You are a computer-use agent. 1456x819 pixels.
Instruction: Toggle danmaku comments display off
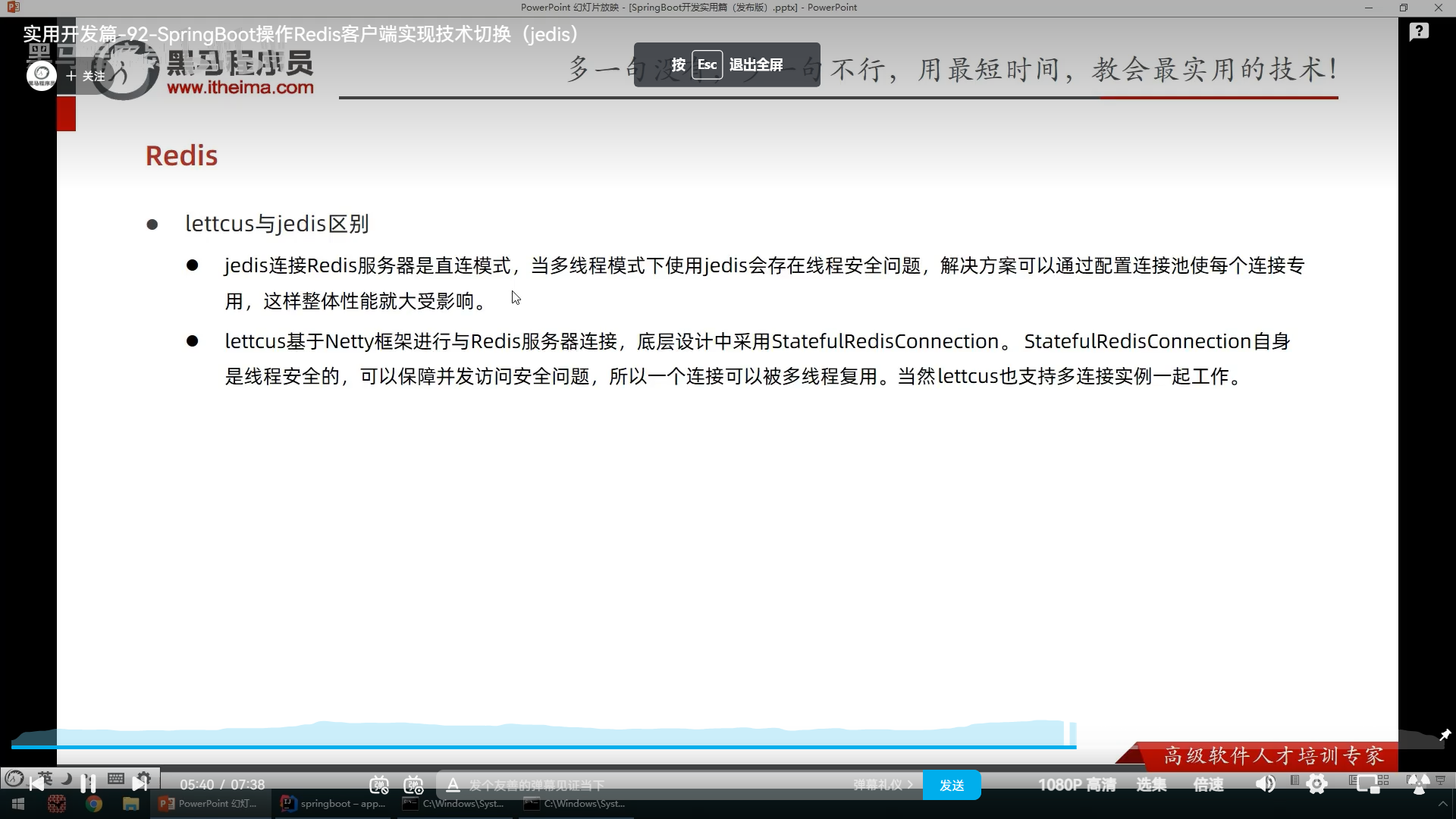(x=379, y=785)
